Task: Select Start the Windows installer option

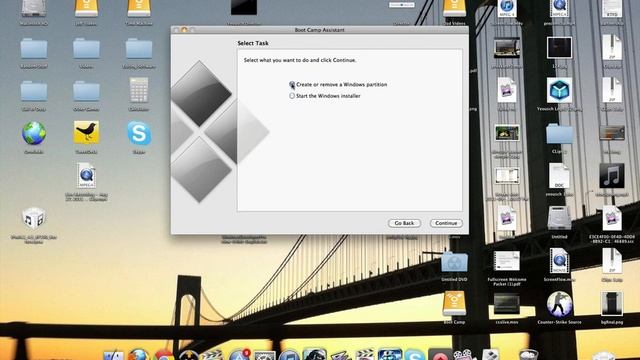Action: click(292, 96)
